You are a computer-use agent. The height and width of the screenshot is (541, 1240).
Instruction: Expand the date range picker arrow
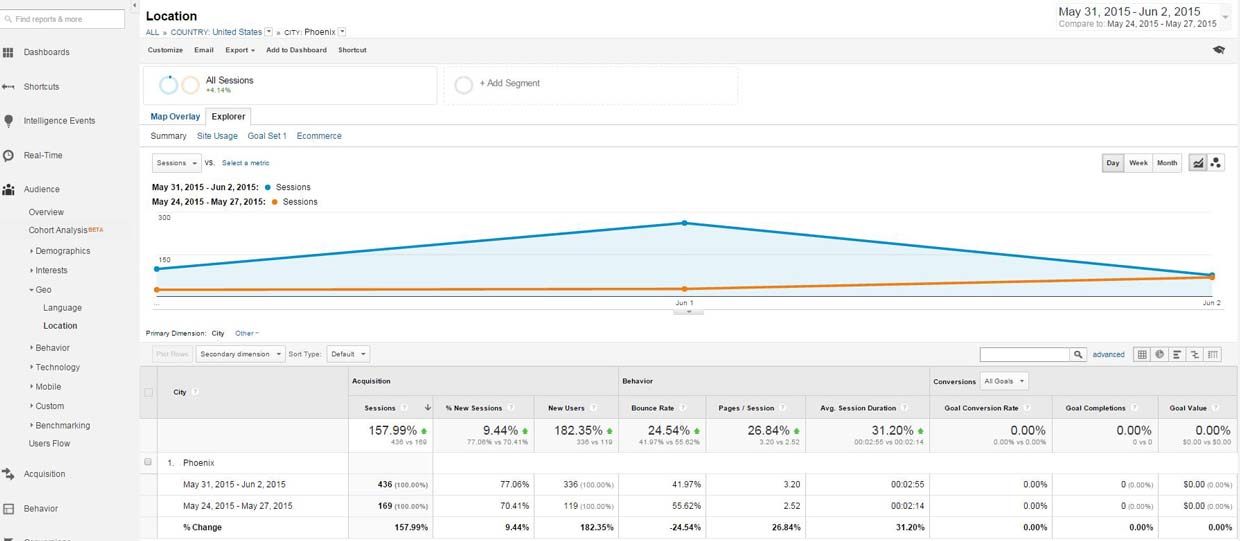(x=1225, y=17)
